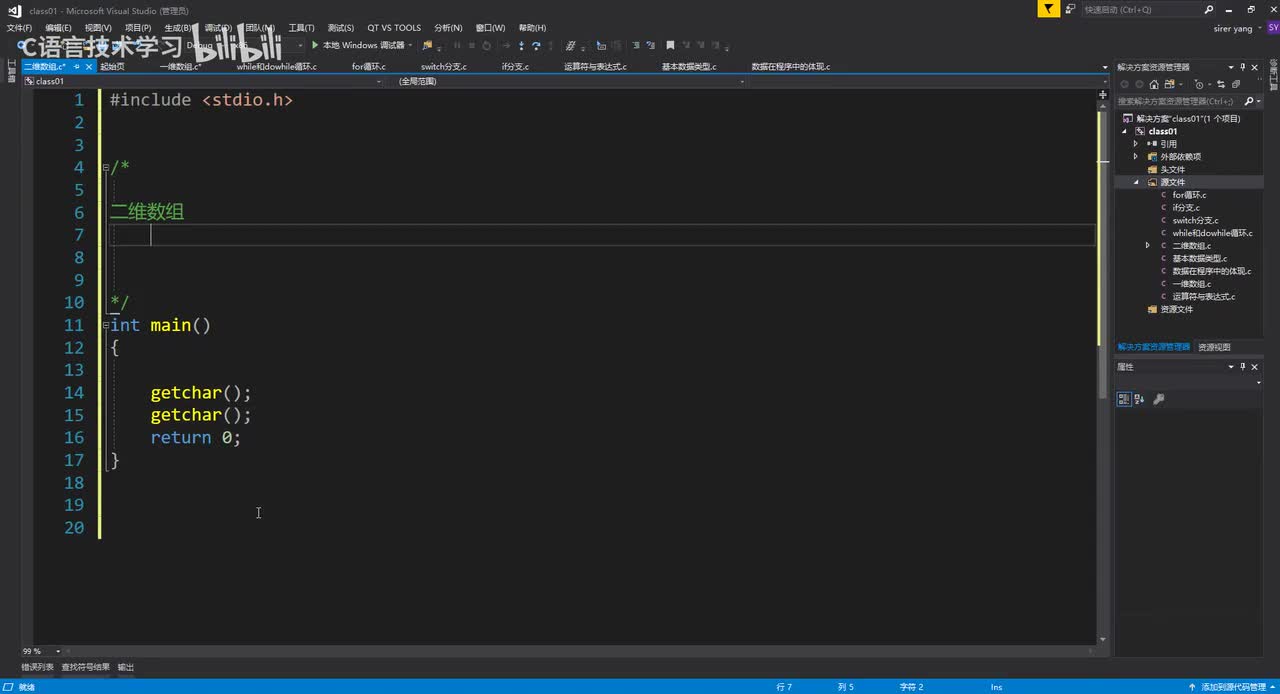This screenshot has height=694, width=1280.
Task: Click the Back arrow in Solution Explorer
Action: tap(1125, 85)
